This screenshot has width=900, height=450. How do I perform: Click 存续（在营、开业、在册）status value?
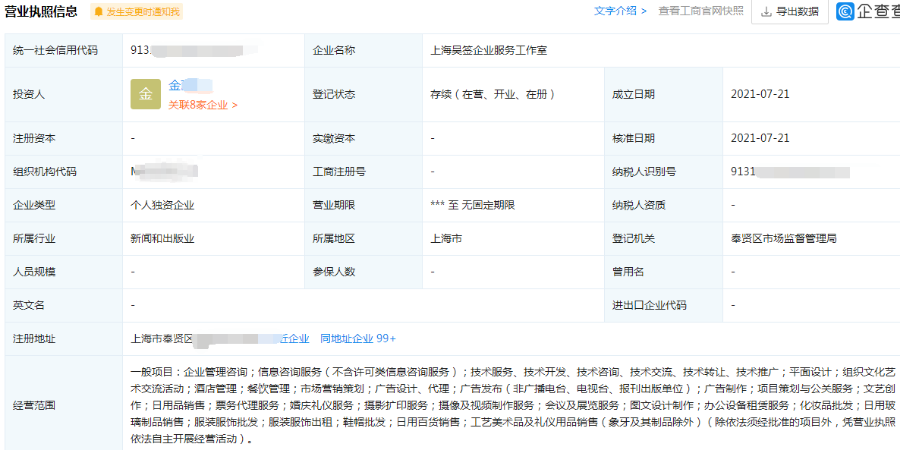(492, 95)
